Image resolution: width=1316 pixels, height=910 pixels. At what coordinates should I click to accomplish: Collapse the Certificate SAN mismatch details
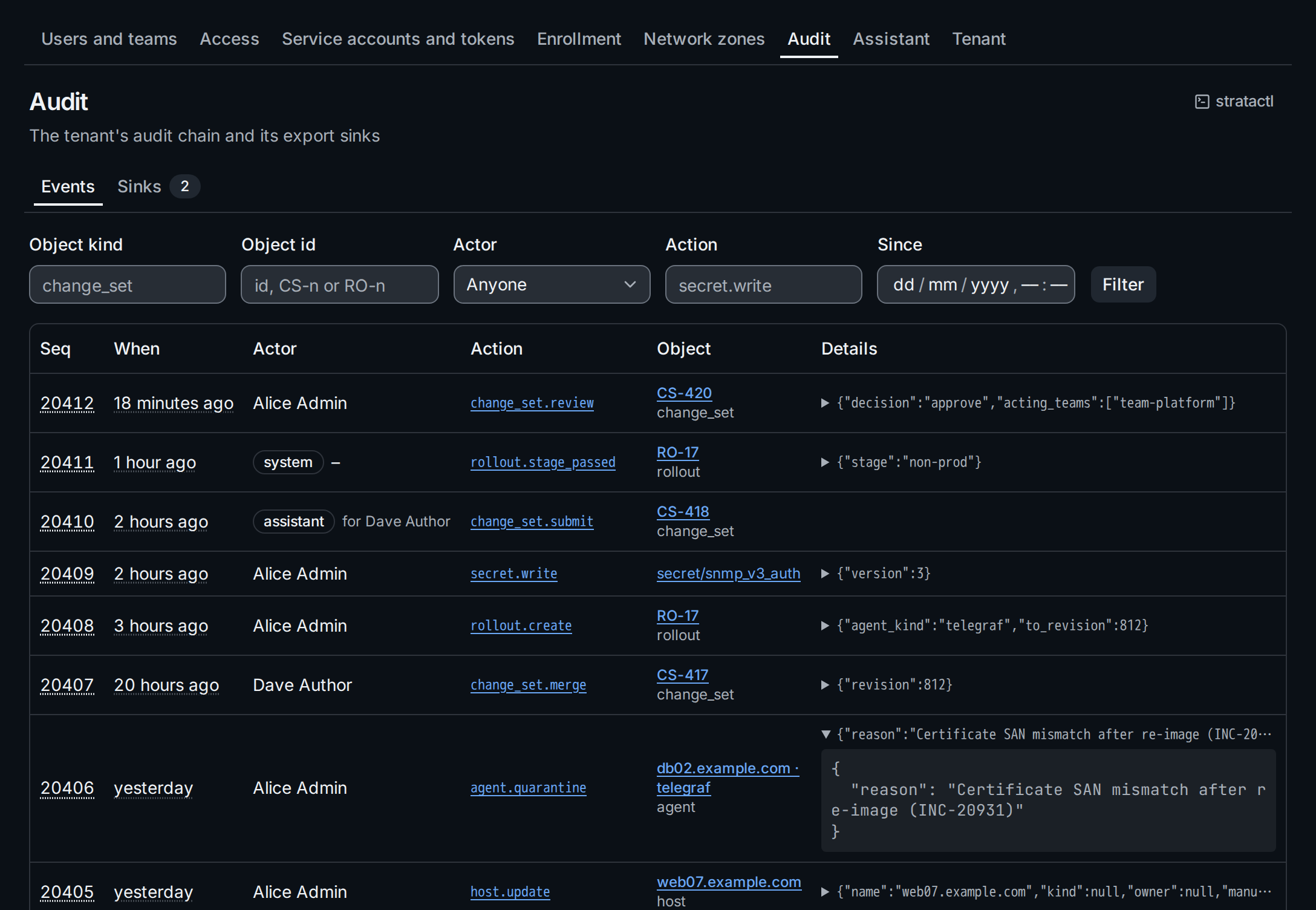click(826, 735)
